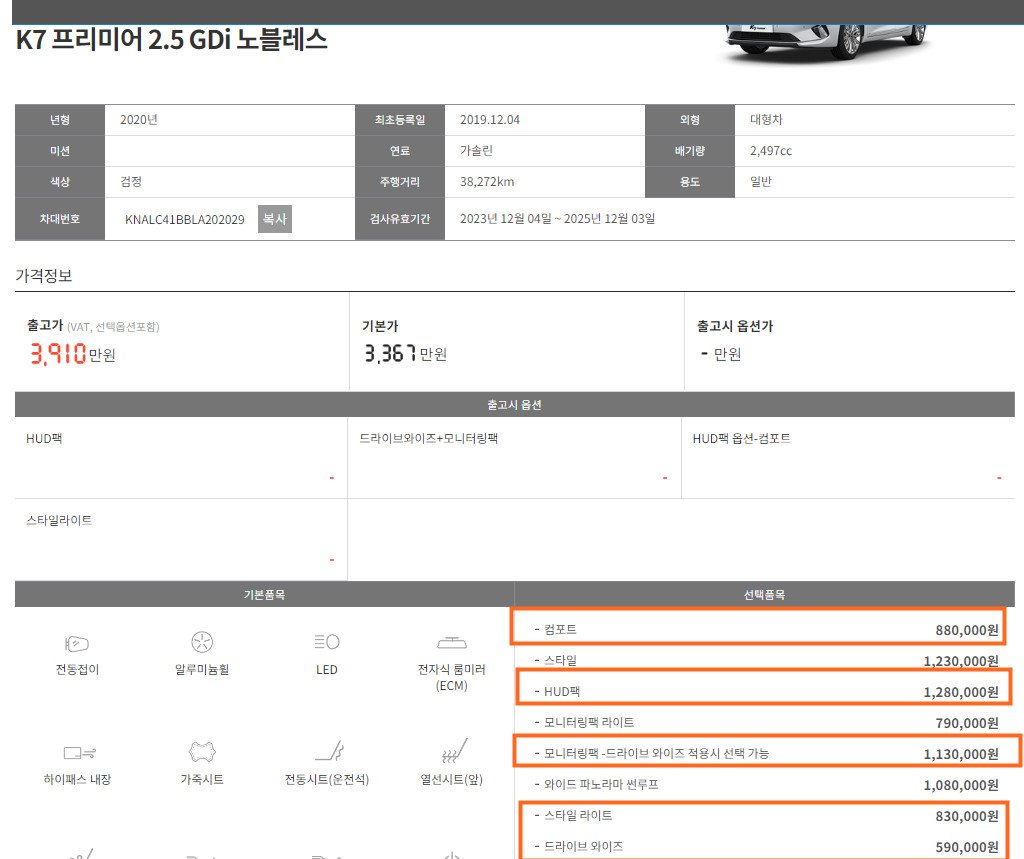1024x859 pixels.
Task: Click the first registration date 2019.12.04
Action: 490,120
